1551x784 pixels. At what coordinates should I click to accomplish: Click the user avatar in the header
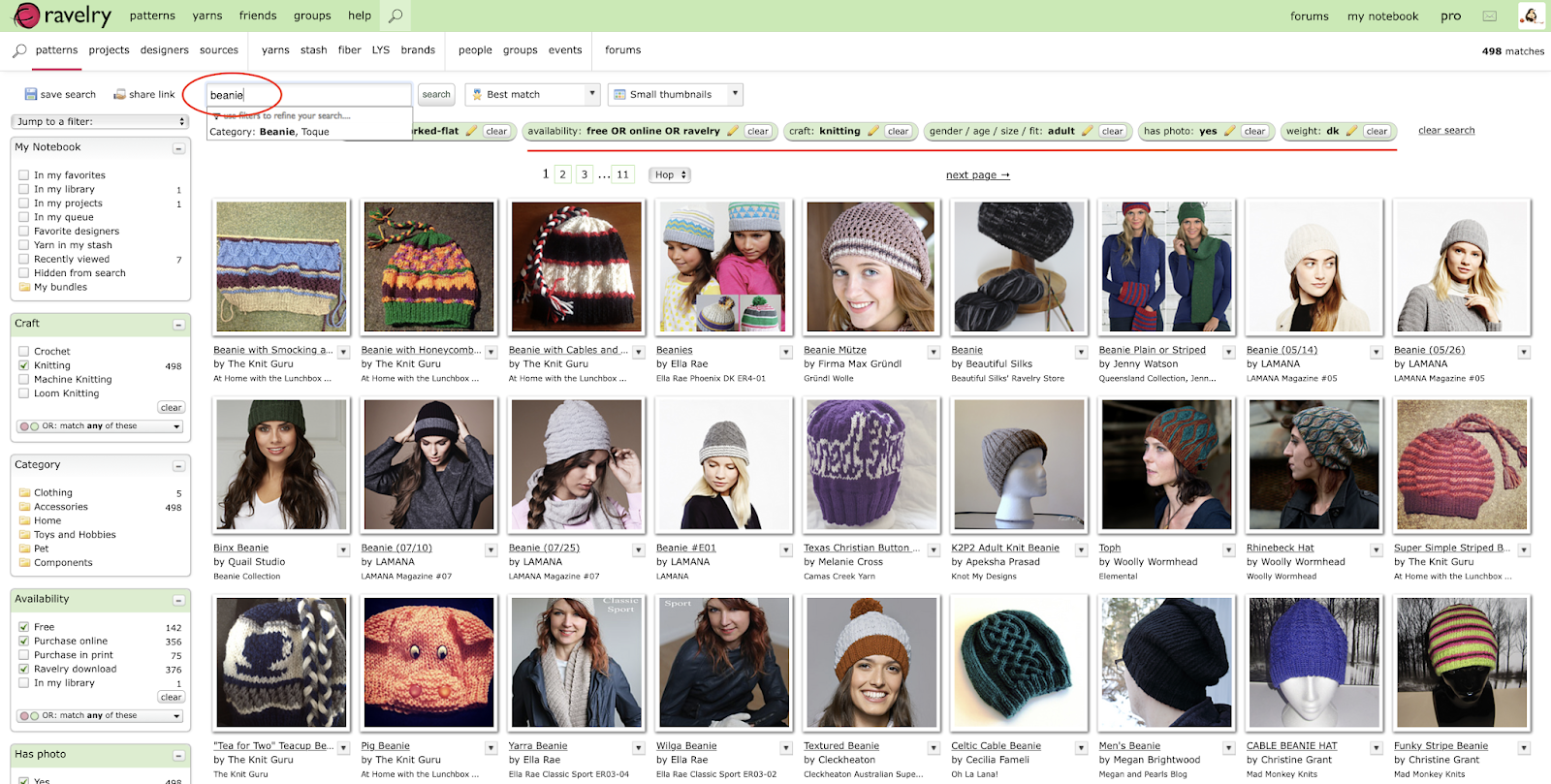pyautogui.click(x=1531, y=16)
